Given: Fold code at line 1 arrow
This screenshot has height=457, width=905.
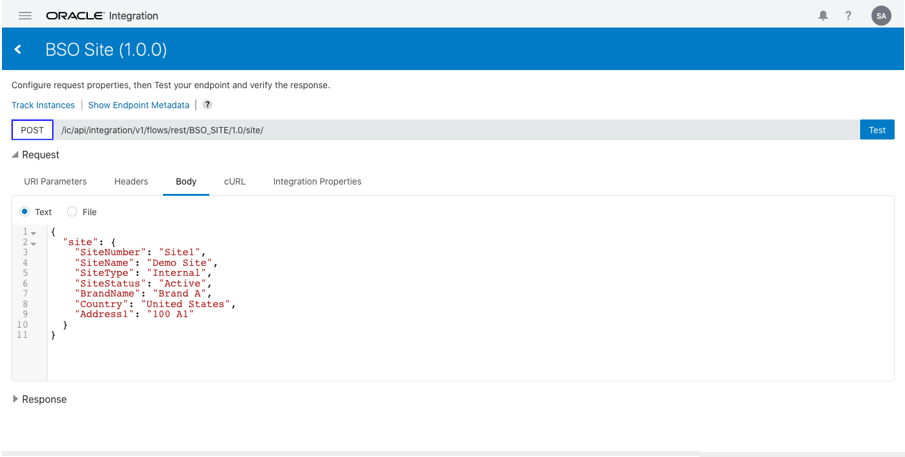Looking at the screenshot, I should tap(33, 233).
